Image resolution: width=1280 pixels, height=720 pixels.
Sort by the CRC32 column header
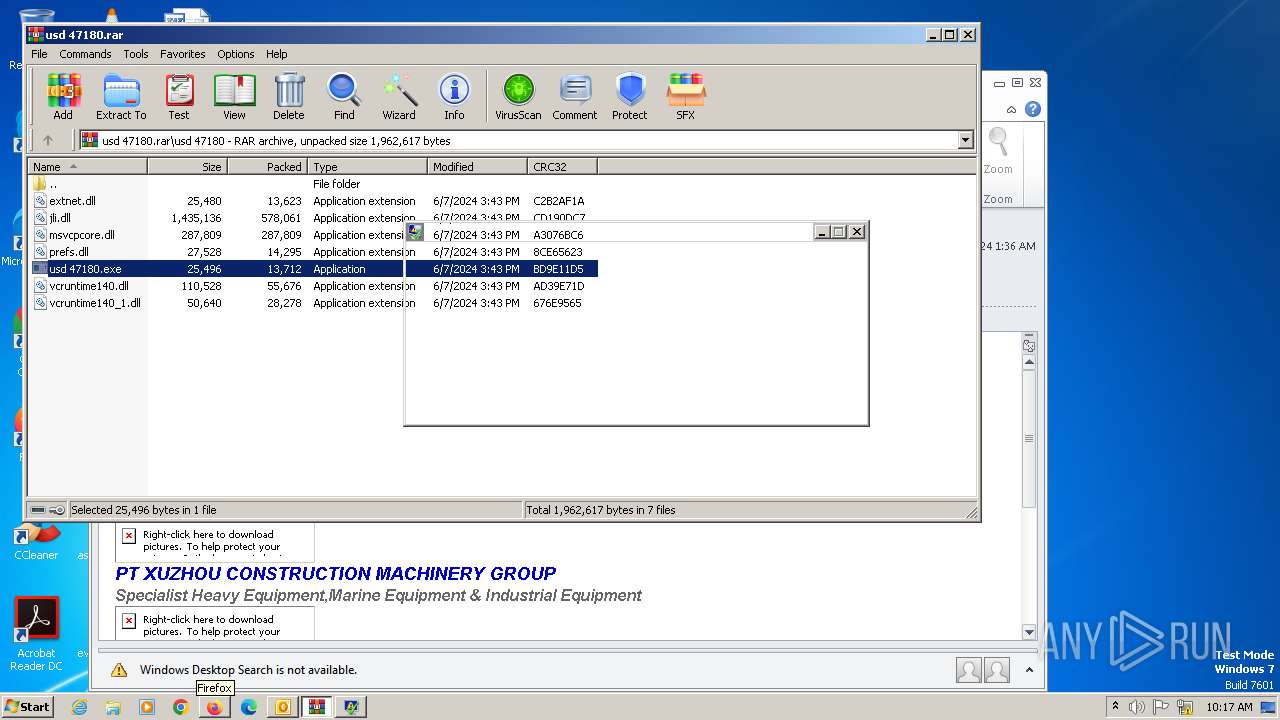click(x=563, y=167)
